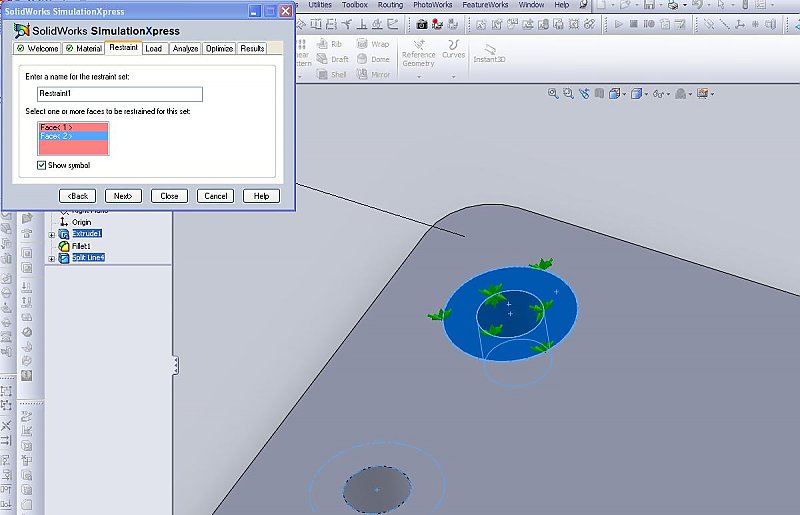Expand the Extrude1 tree node
The height and width of the screenshot is (515, 800).
coord(52,234)
